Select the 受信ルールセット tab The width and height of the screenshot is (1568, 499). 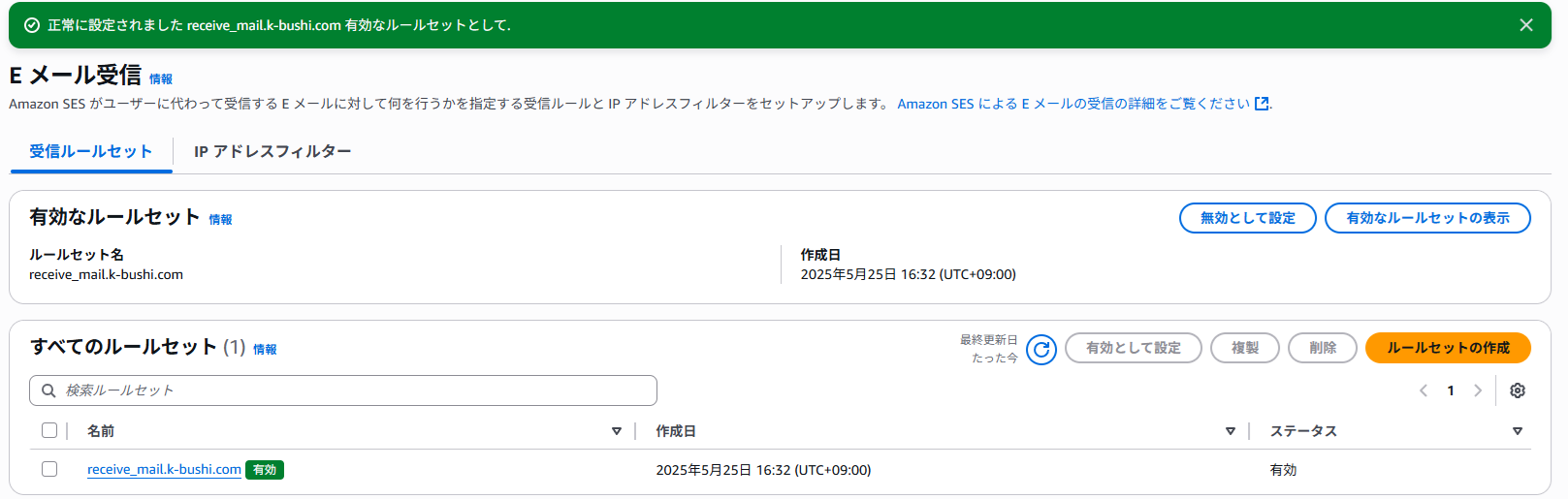click(x=91, y=151)
